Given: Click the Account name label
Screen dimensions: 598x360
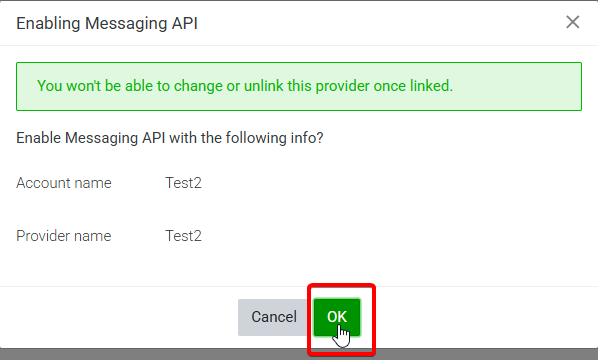Looking at the screenshot, I should pyautogui.click(x=64, y=183).
